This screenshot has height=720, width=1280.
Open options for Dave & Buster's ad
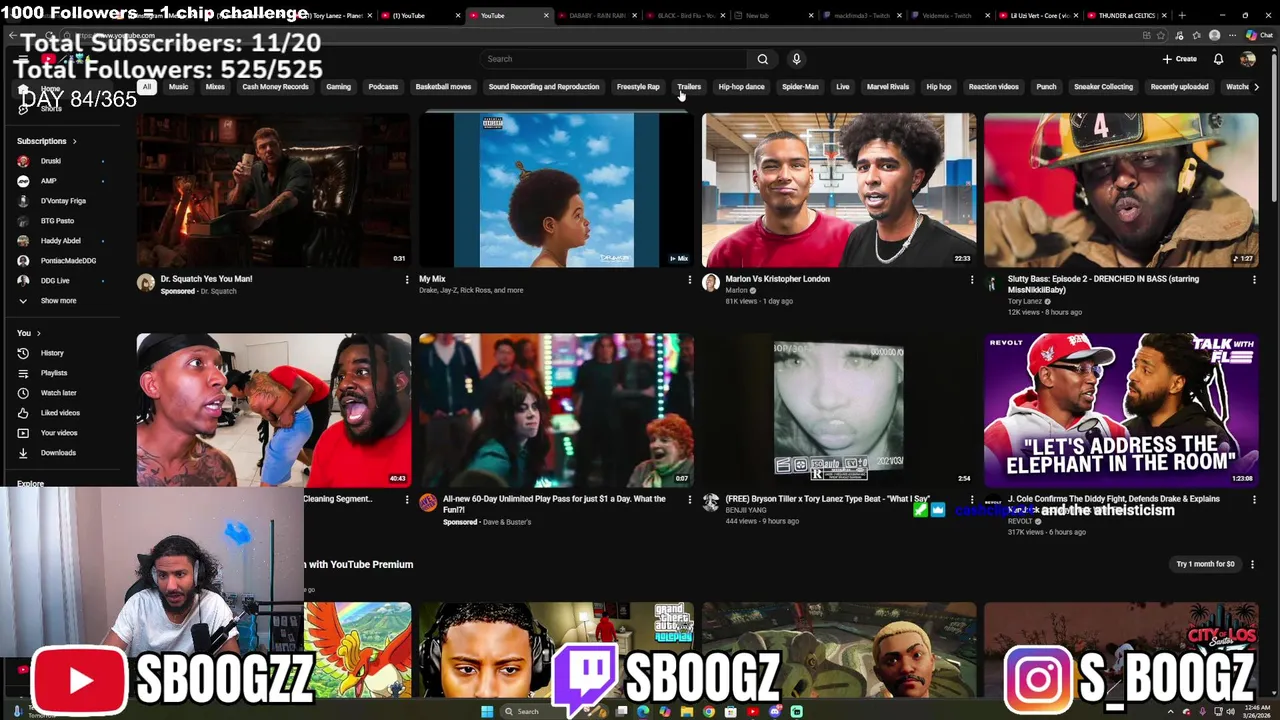689,500
